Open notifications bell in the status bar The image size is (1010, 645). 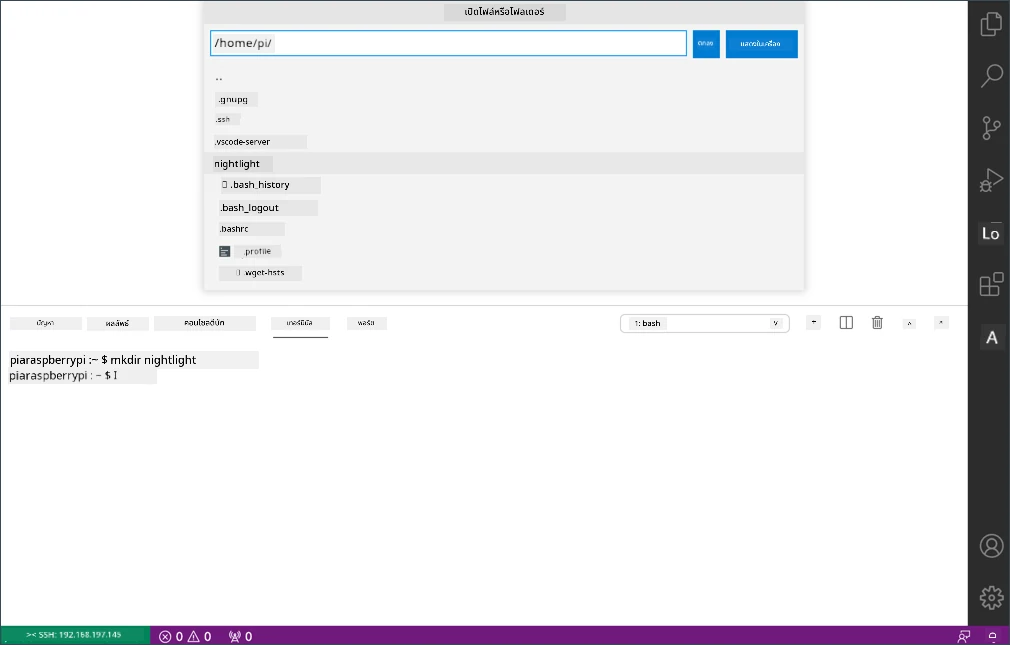pos(993,637)
